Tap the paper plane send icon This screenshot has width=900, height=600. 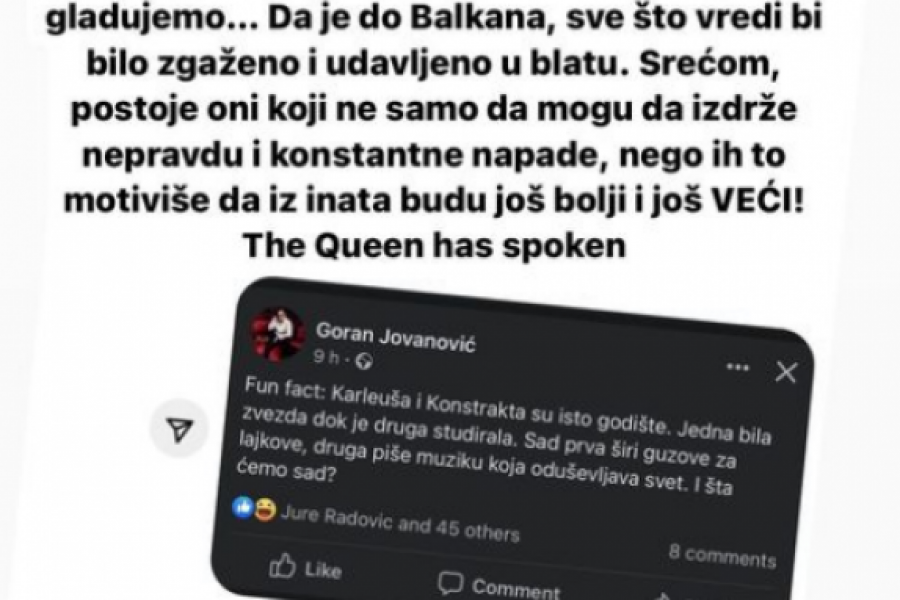tap(179, 429)
